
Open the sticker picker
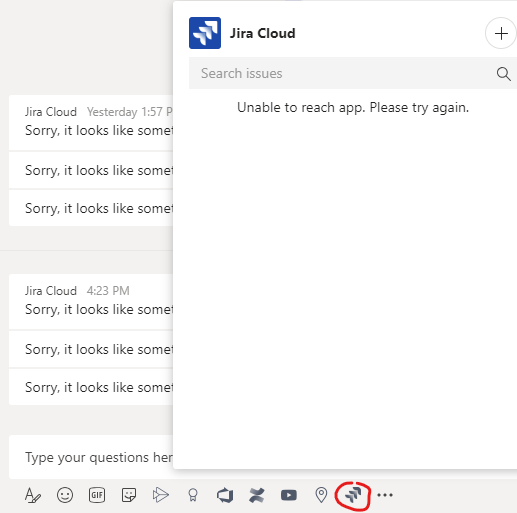(x=129, y=495)
